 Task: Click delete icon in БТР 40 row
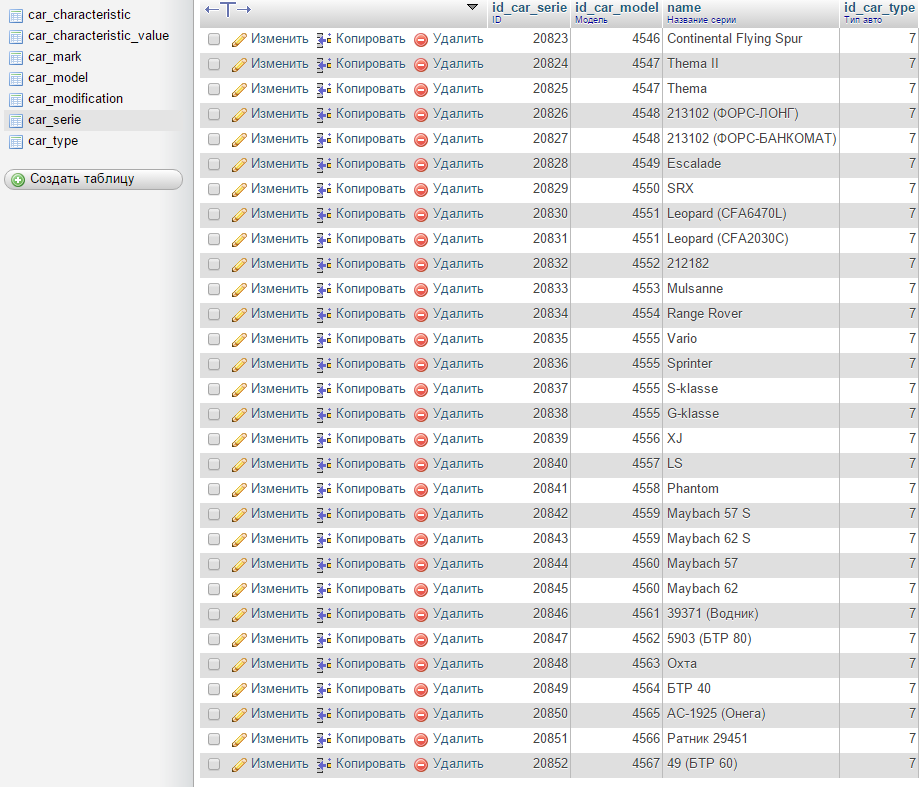pos(421,689)
